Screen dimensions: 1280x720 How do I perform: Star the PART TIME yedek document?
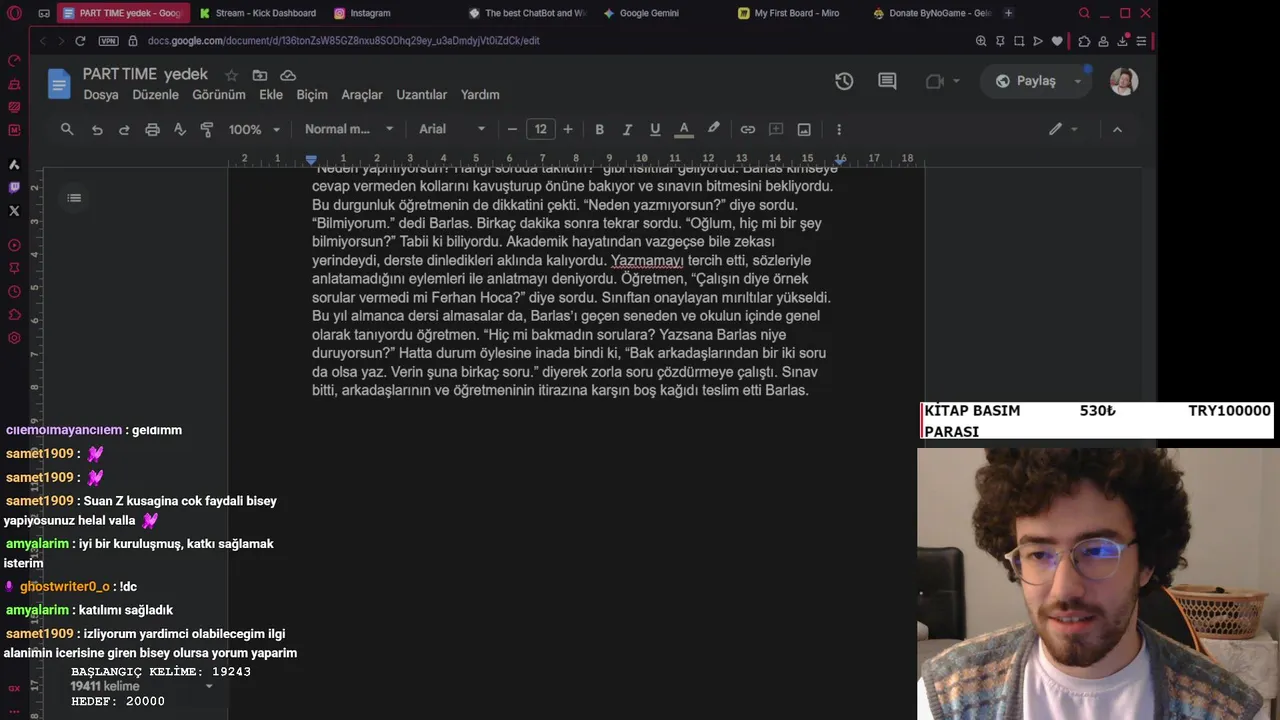tap(231, 75)
